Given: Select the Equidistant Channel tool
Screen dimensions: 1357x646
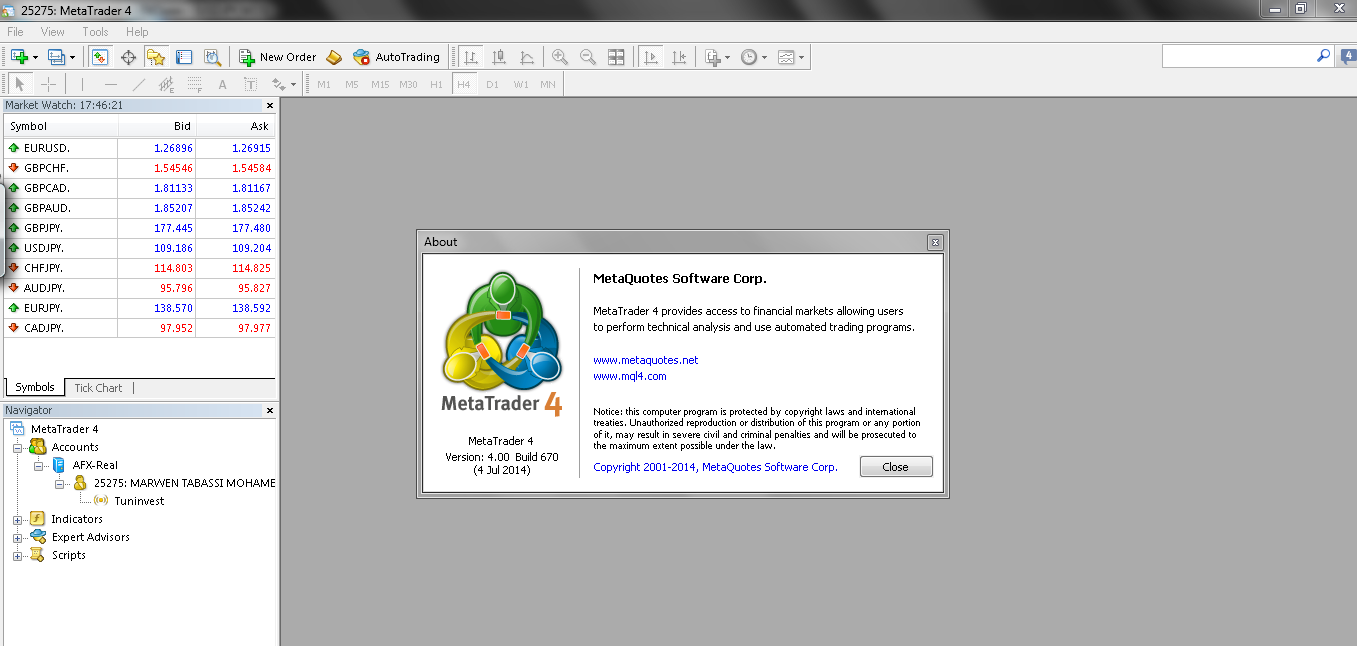Looking at the screenshot, I should 167,84.
